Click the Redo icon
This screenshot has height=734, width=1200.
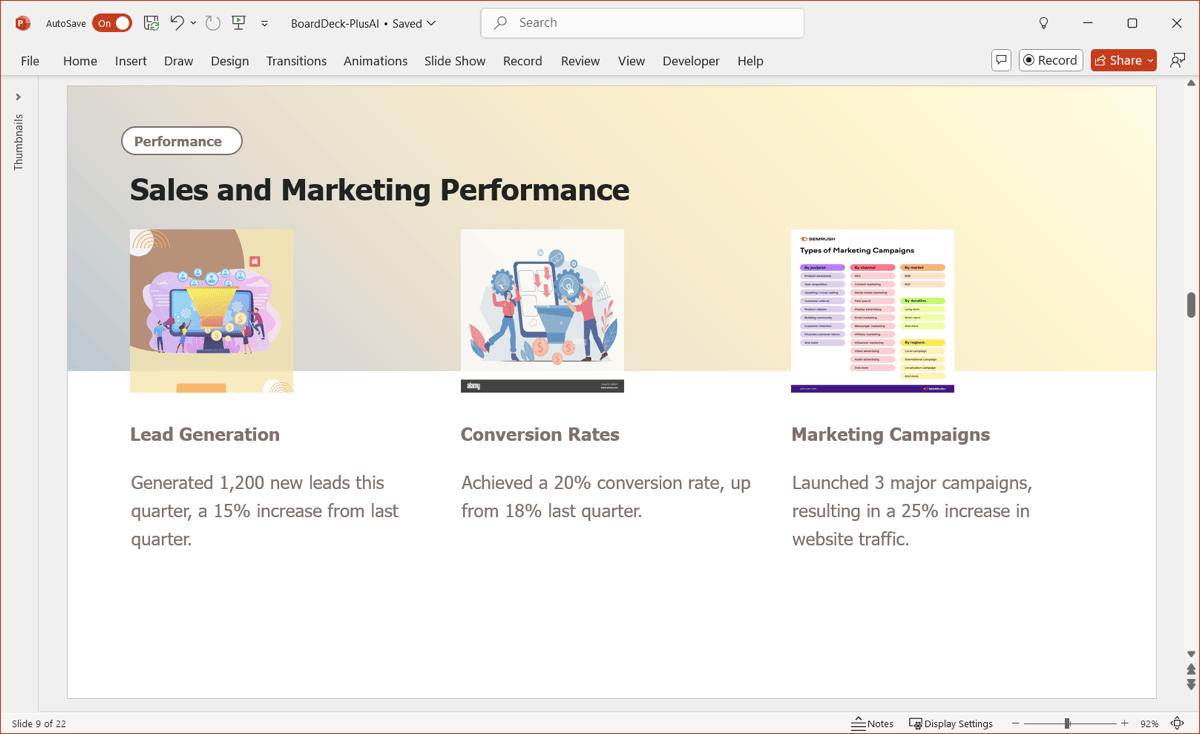pyautogui.click(x=213, y=23)
